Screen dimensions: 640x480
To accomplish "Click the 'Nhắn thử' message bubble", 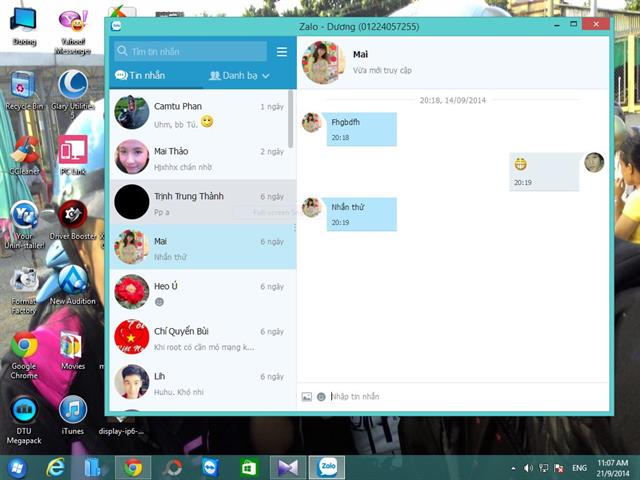I will [362, 214].
